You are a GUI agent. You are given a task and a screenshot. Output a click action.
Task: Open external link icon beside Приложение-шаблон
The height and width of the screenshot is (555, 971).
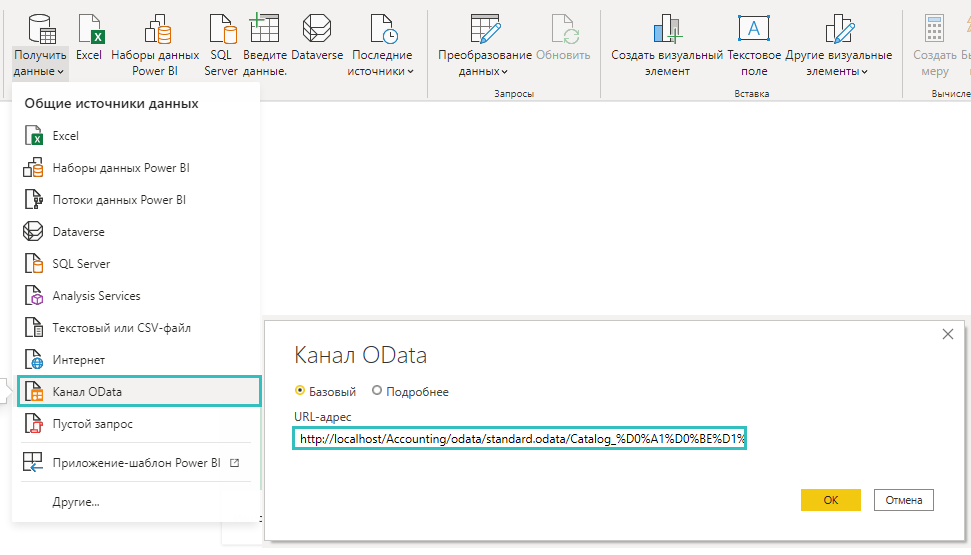pyautogui.click(x=235, y=463)
